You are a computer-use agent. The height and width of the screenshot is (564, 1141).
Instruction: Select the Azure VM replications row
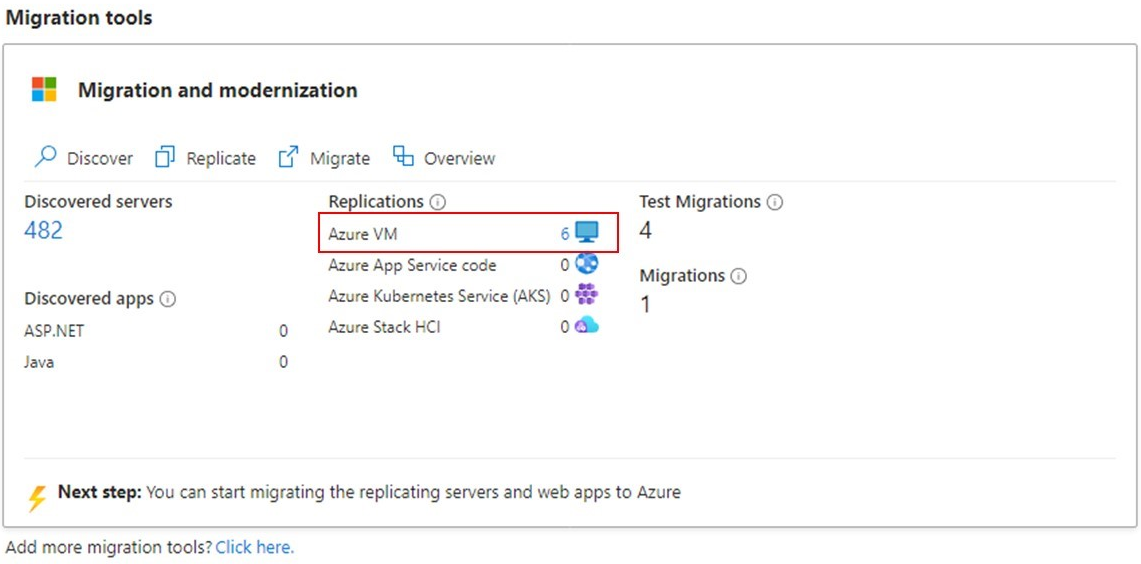[x=440, y=234]
